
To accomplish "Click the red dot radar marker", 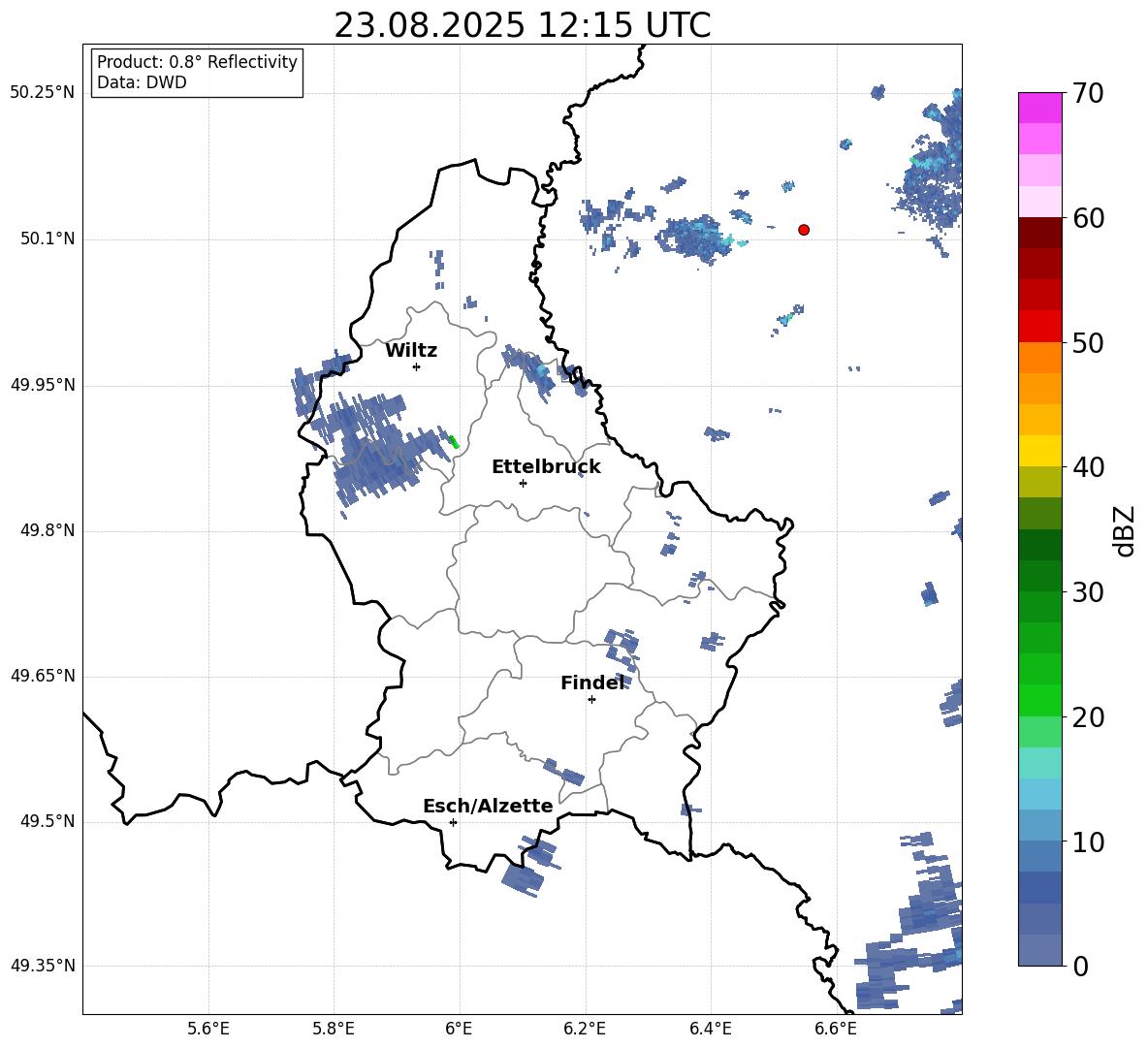I will tap(804, 230).
